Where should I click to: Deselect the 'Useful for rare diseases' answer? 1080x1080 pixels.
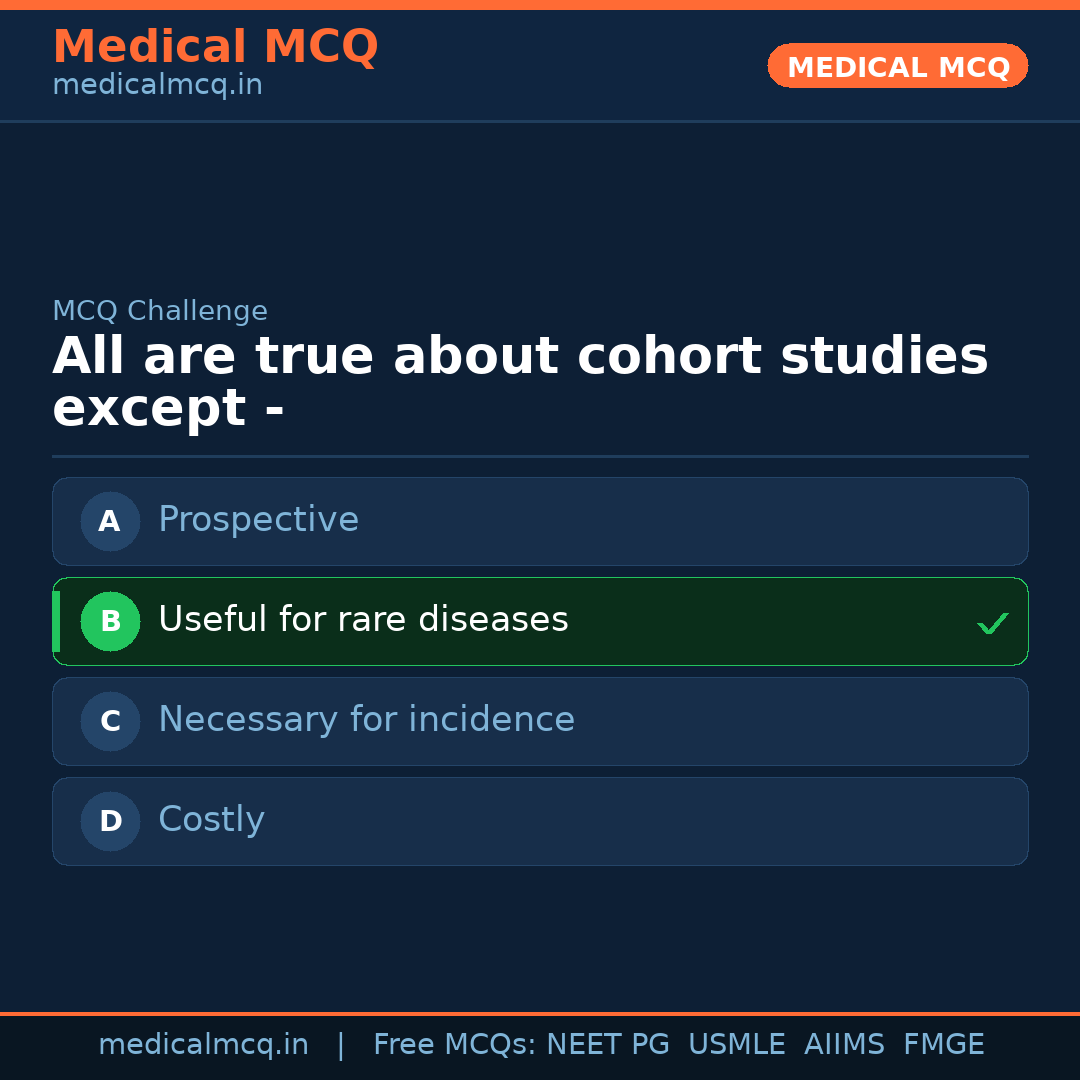[x=540, y=621]
